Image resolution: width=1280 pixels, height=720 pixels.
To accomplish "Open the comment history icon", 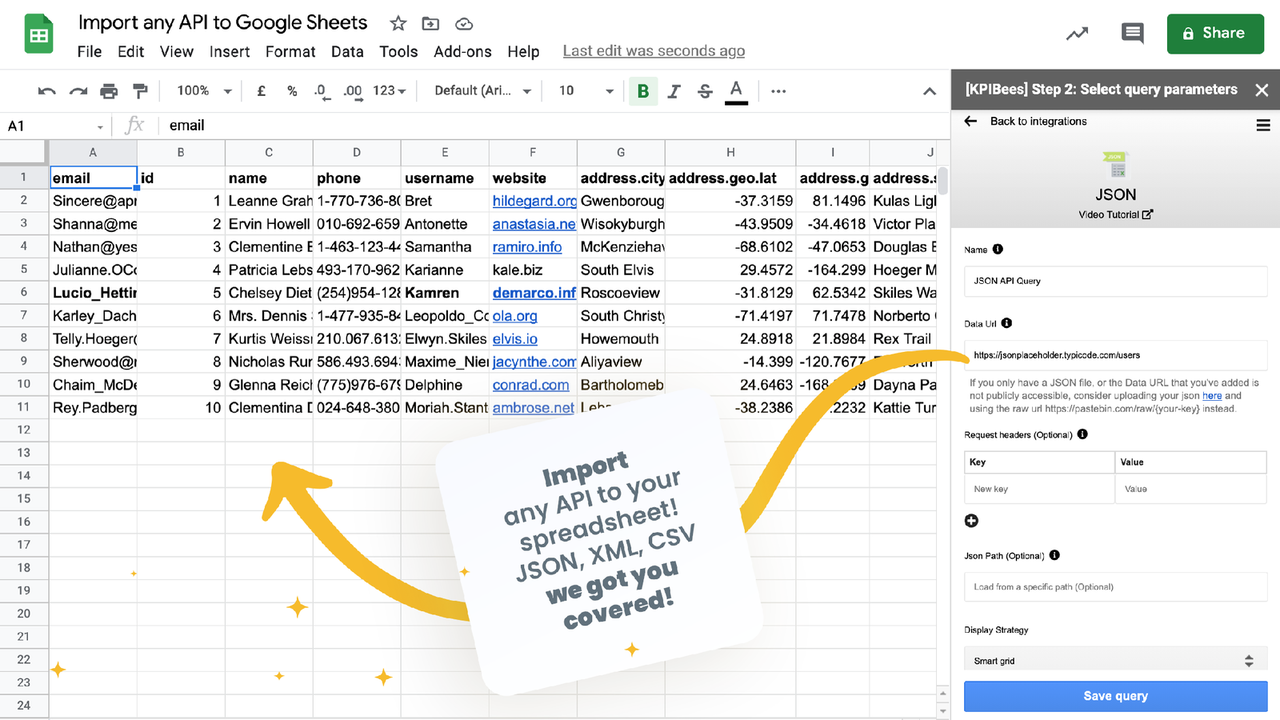I will [1132, 33].
